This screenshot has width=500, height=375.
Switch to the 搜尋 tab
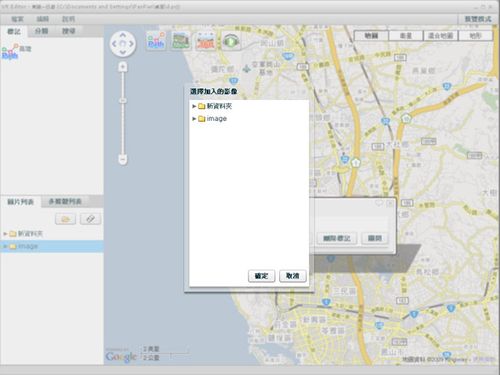click(x=68, y=31)
